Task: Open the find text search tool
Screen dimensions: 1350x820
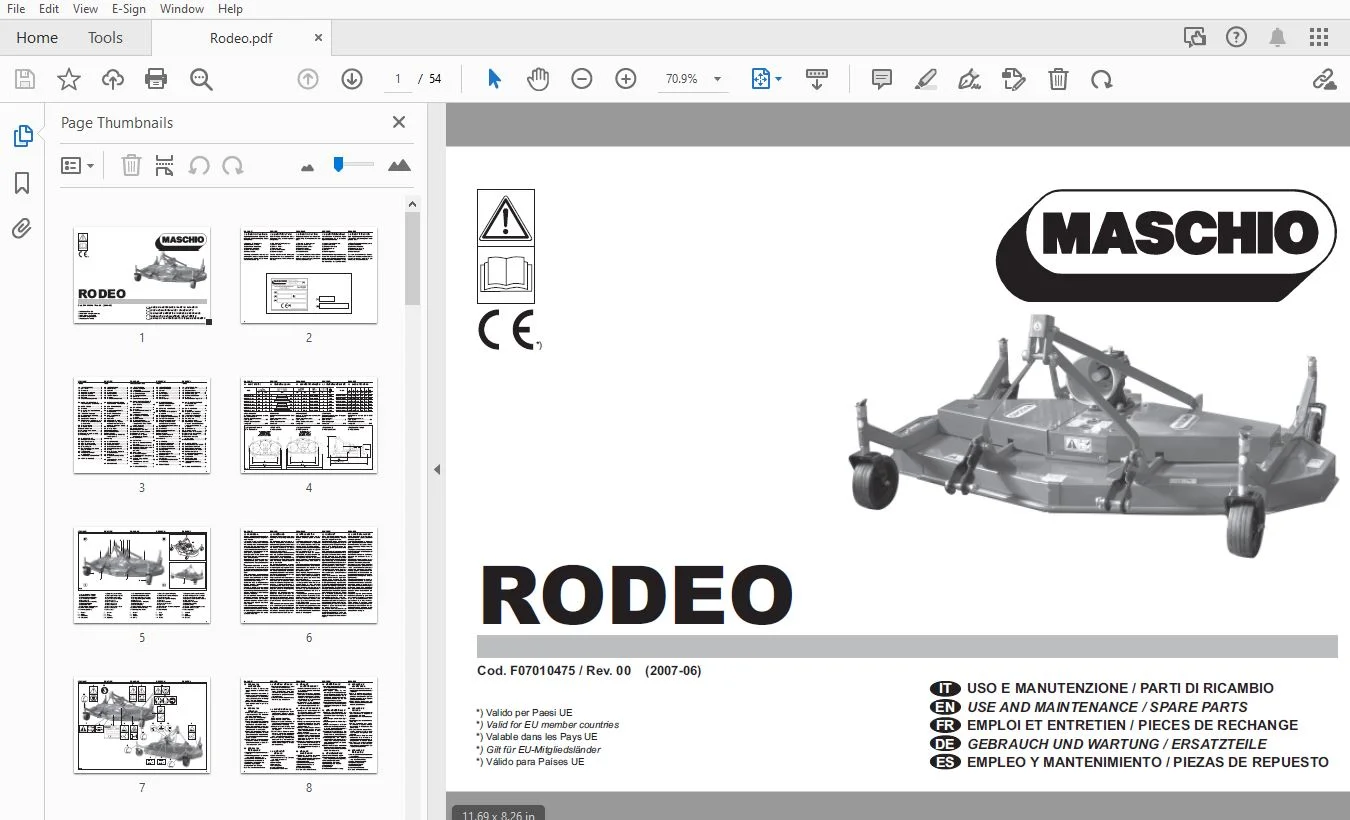Action: pyautogui.click(x=201, y=79)
